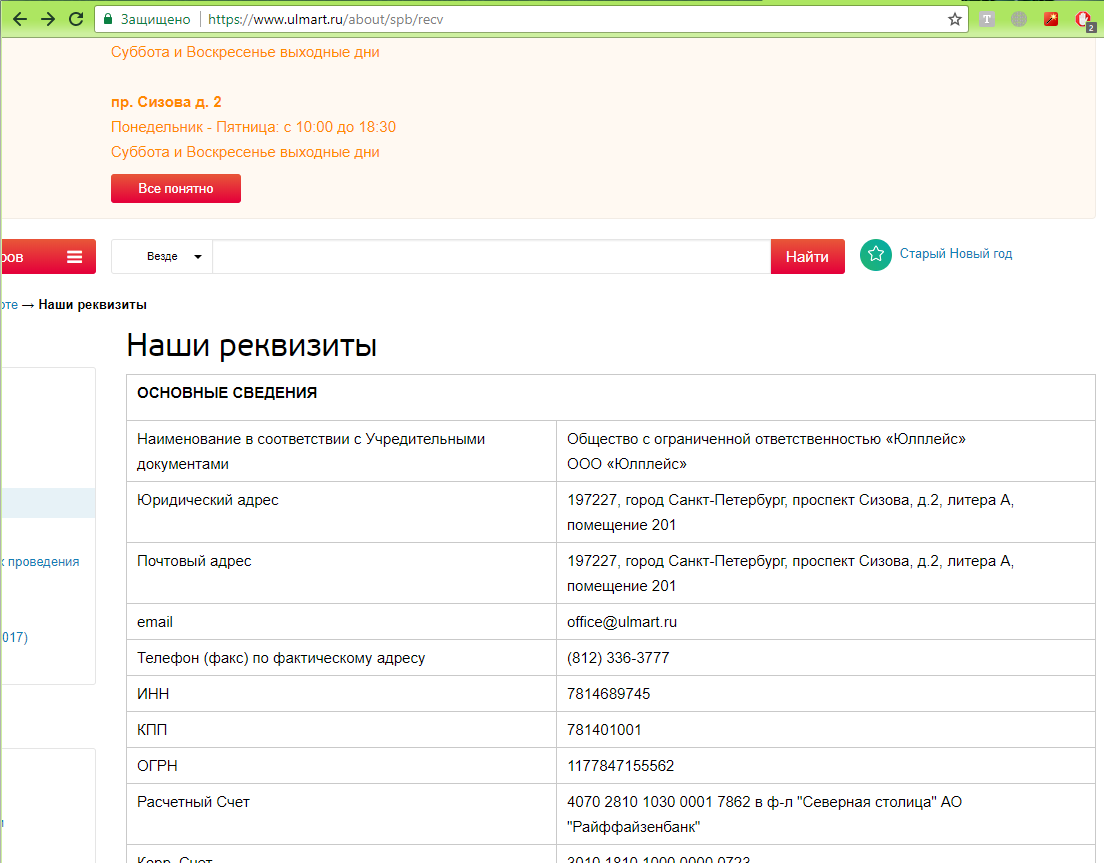This screenshot has width=1104, height=863.
Task: Open the grey T extension icon
Action: point(987,19)
